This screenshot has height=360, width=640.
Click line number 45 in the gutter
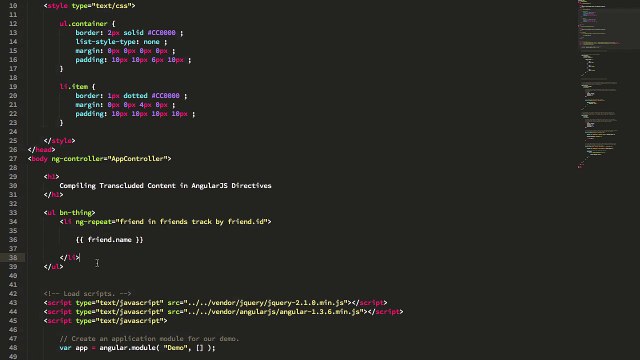pyautogui.click(x=13, y=321)
